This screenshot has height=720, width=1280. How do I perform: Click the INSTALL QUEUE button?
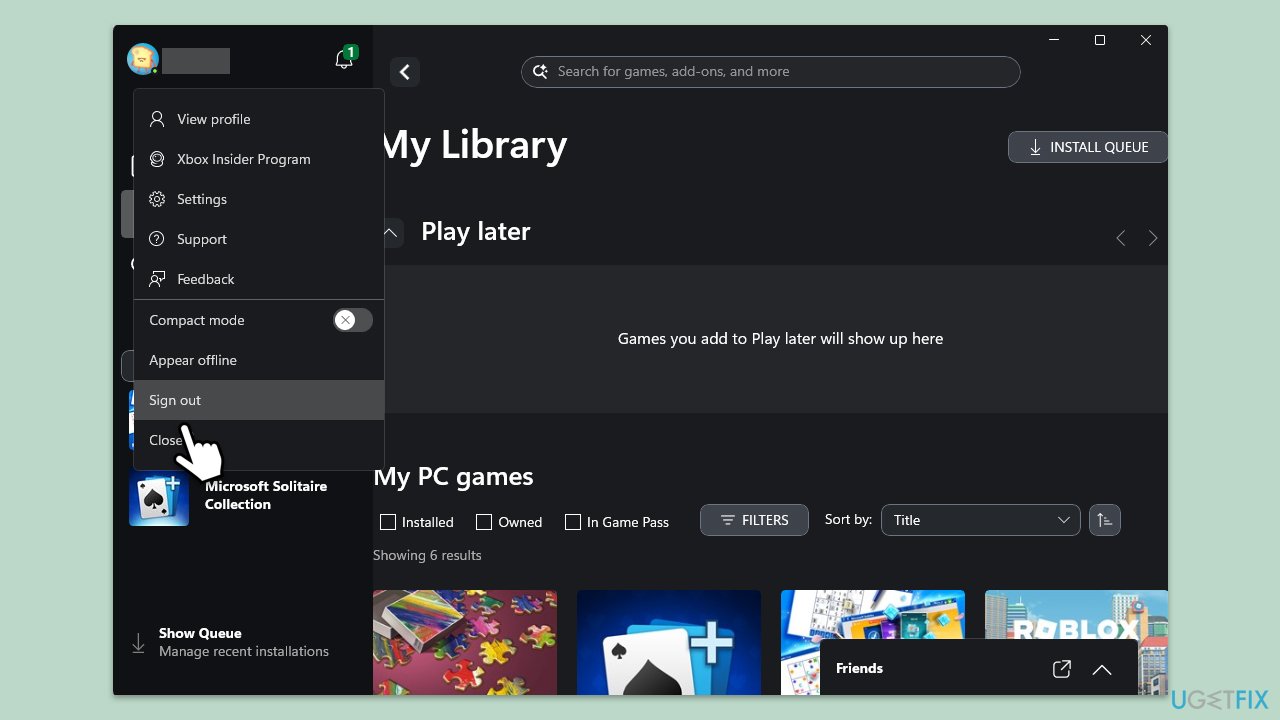[1087, 147]
